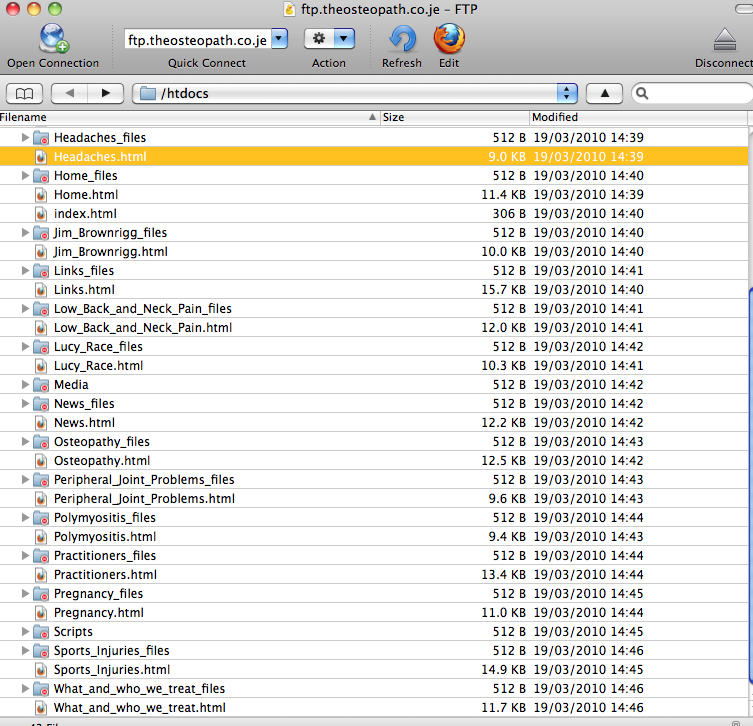The height and width of the screenshot is (726, 753).
Task: Expand the Practitioners_files folder
Action: point(25,556)
